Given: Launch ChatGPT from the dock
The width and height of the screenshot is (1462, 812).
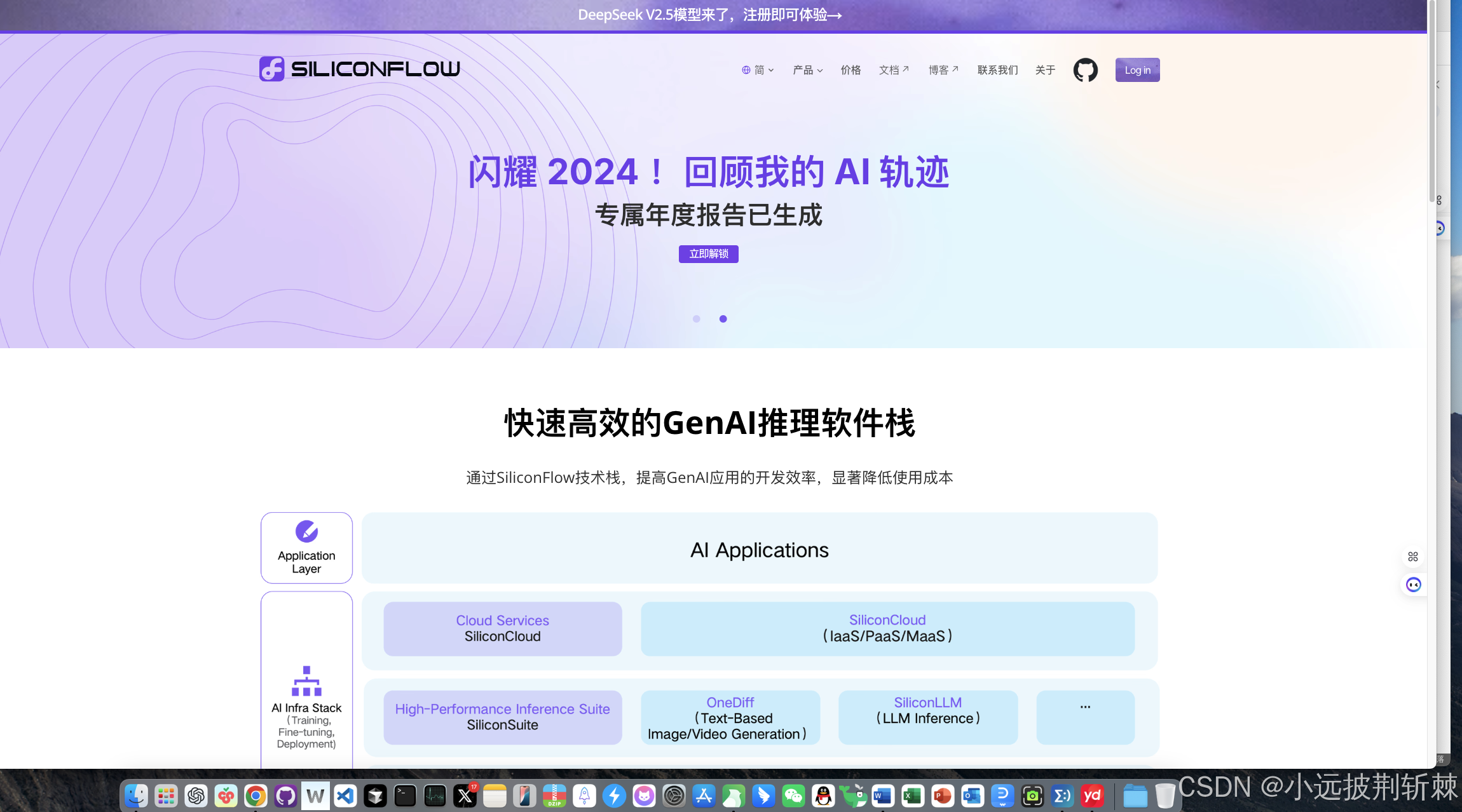Looking at the screenshot, I should [196, 795].
